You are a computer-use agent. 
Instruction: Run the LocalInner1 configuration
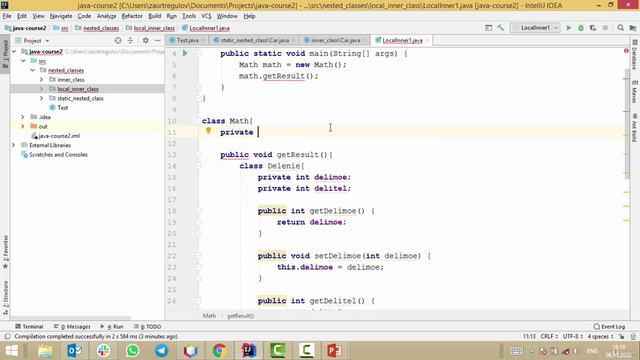pyautogui.click(x=569, y=28)
